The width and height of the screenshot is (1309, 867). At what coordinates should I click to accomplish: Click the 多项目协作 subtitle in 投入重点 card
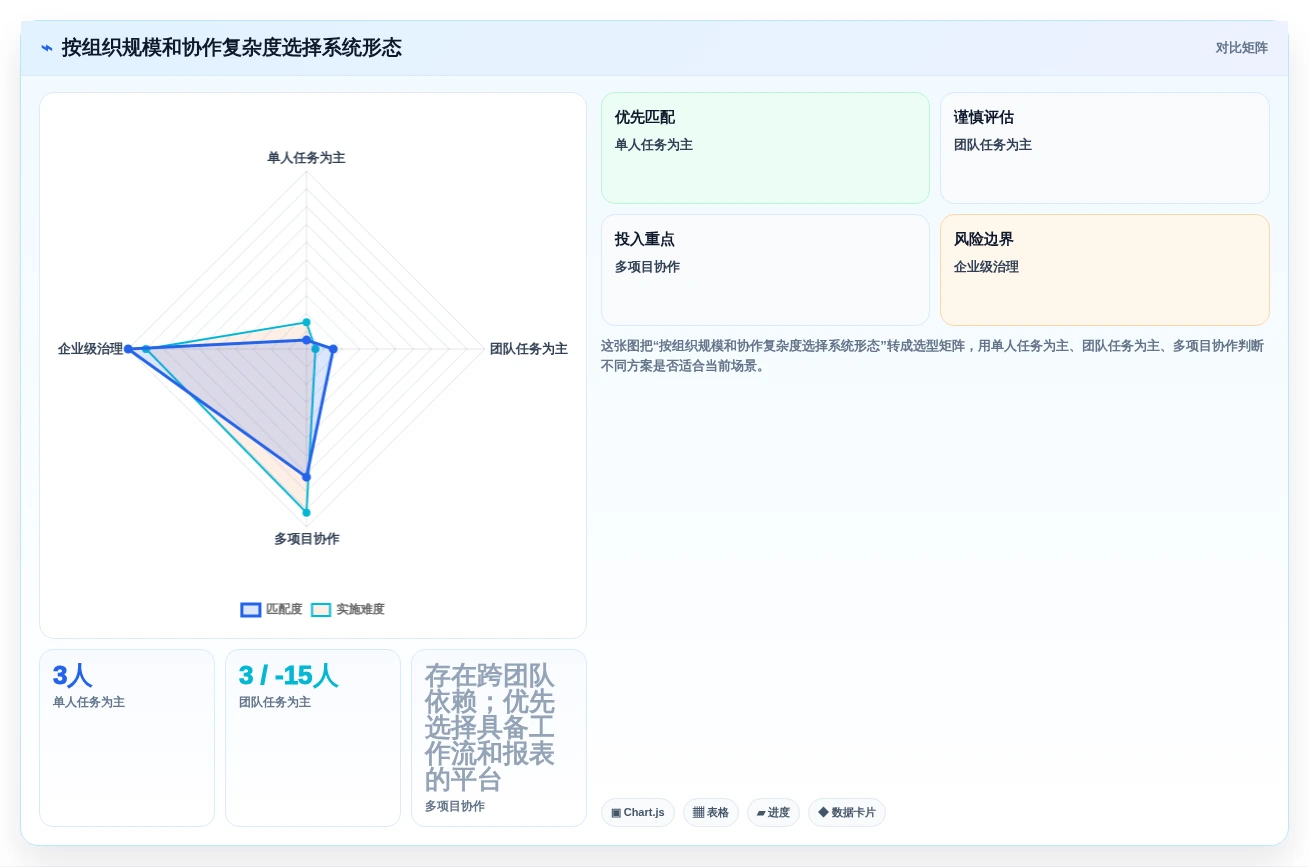(647, 267)
